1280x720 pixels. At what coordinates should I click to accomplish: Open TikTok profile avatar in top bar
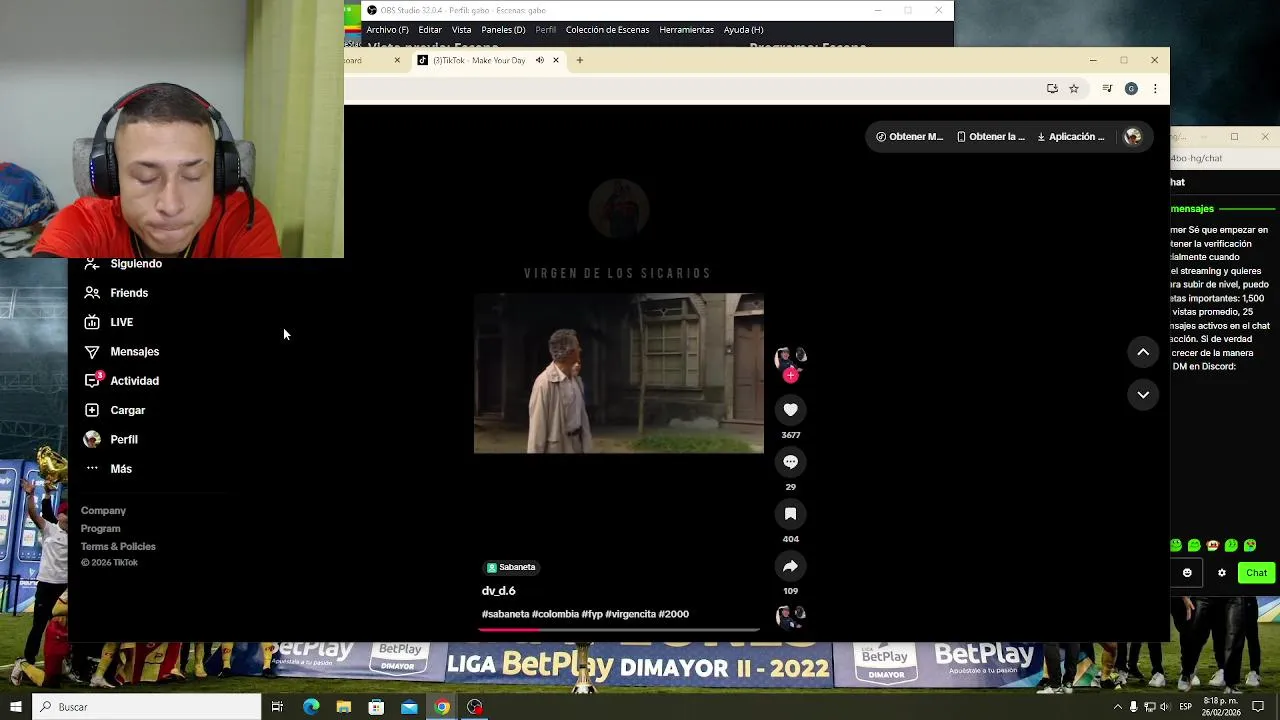point(1133,137)
